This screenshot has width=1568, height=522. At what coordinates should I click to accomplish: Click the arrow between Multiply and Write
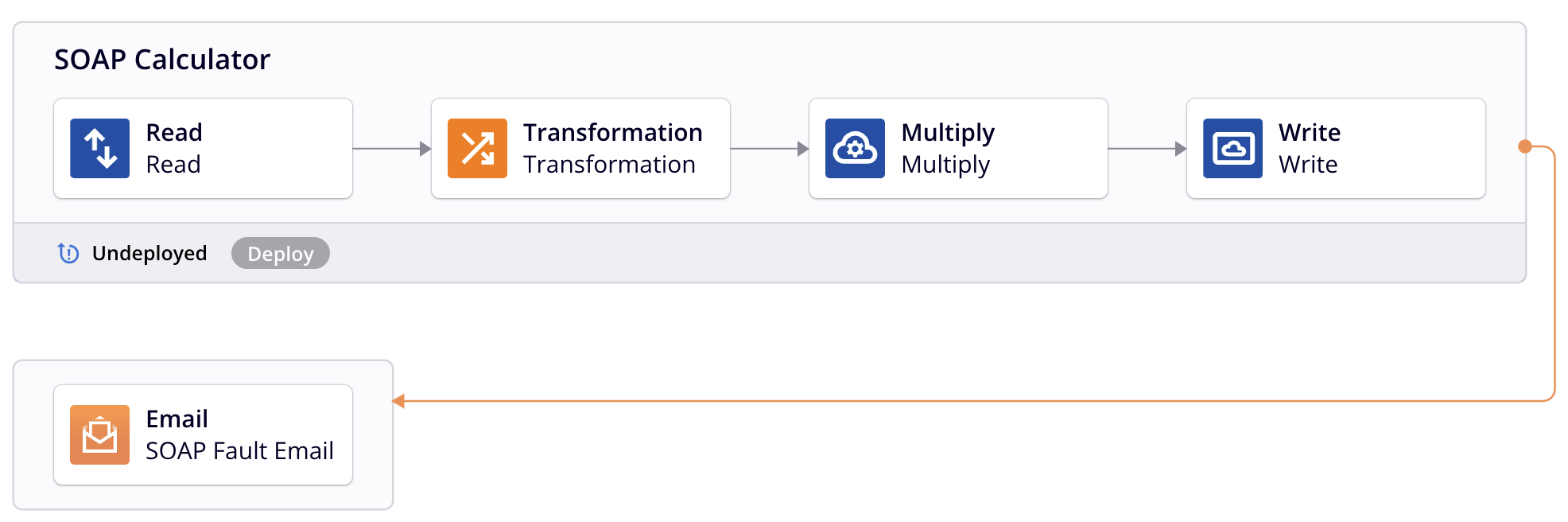point(1147,148)
